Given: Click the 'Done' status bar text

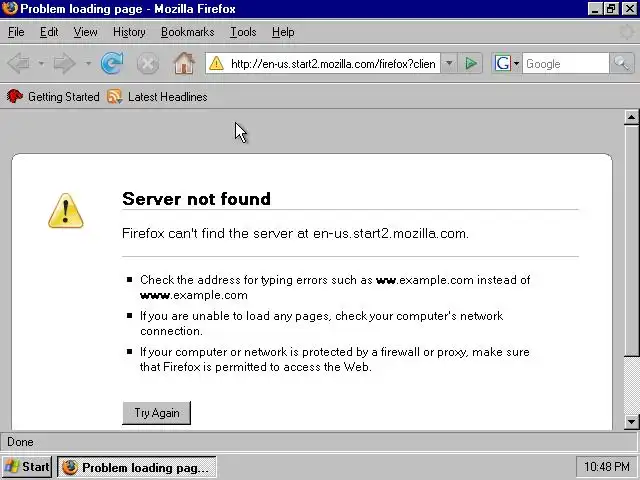Looking at the screenshot, I should tap(20, 442).
